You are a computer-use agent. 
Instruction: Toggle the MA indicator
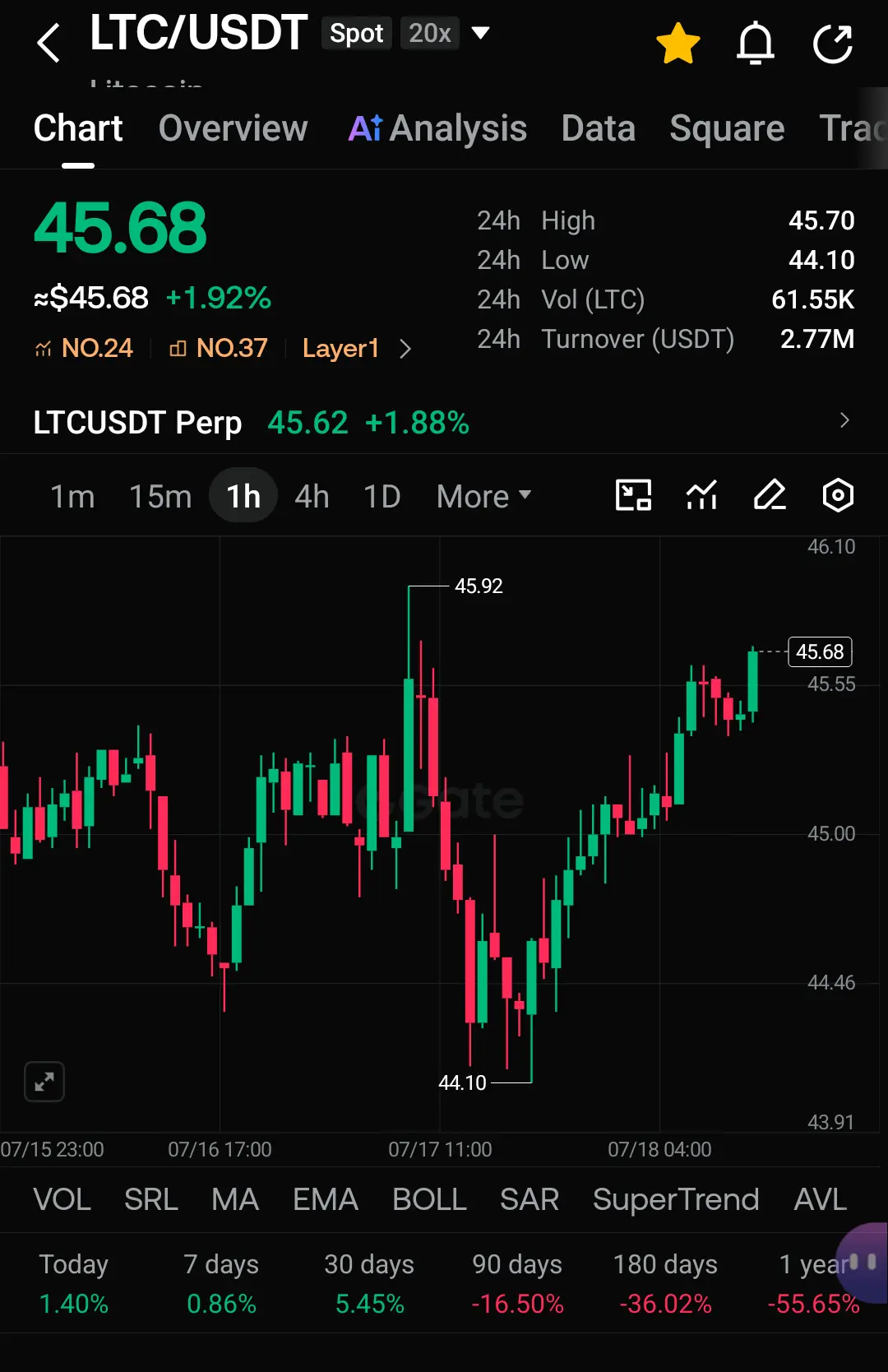click(235, 1199)
